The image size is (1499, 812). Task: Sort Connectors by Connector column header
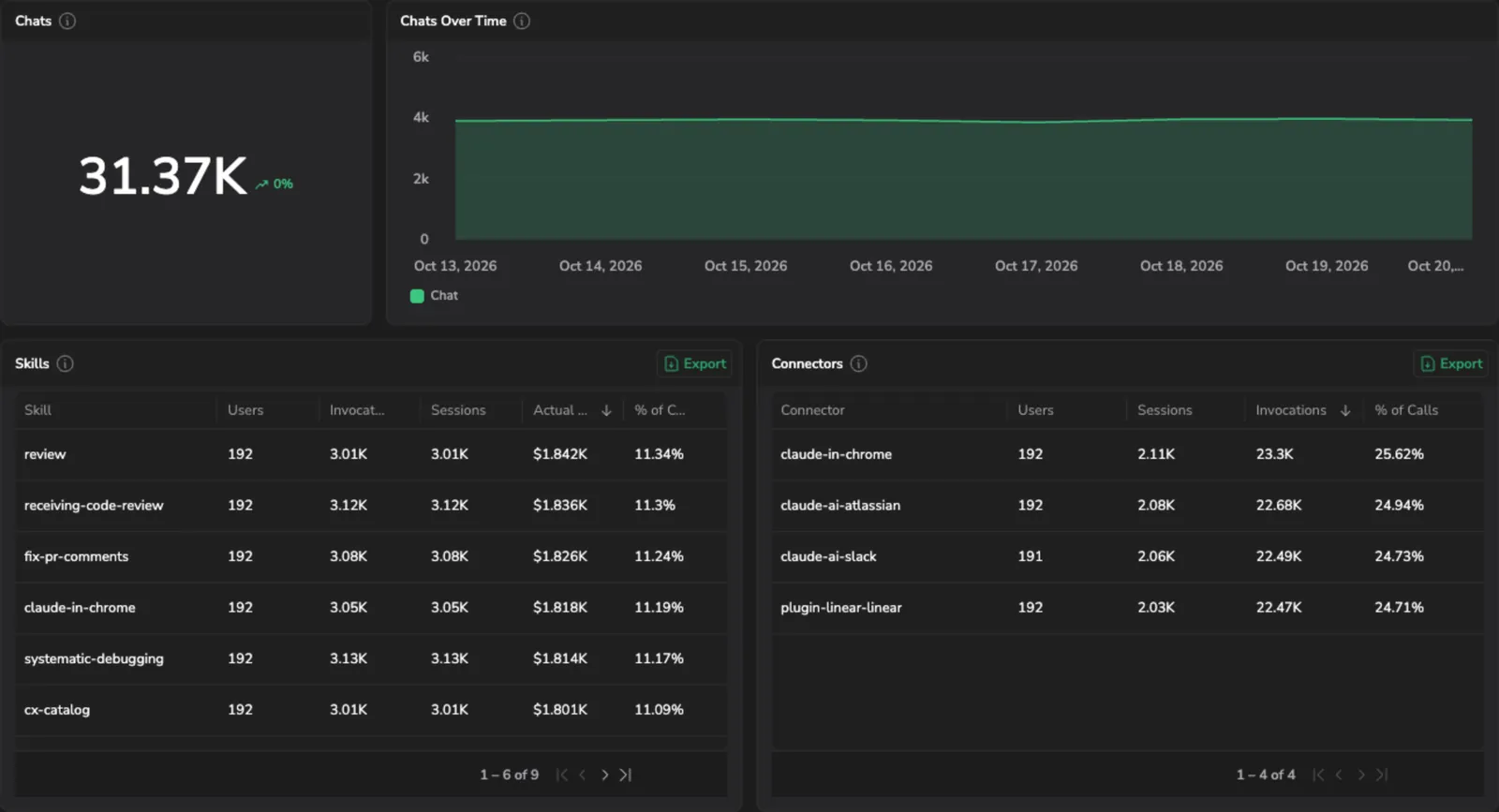click(812, 410)
